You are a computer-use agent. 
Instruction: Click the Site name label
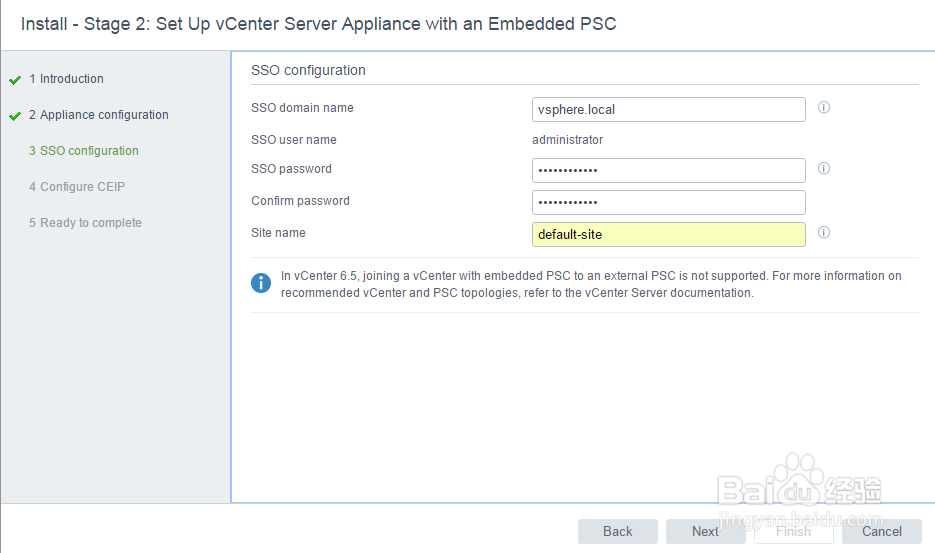tap(278, 233)
